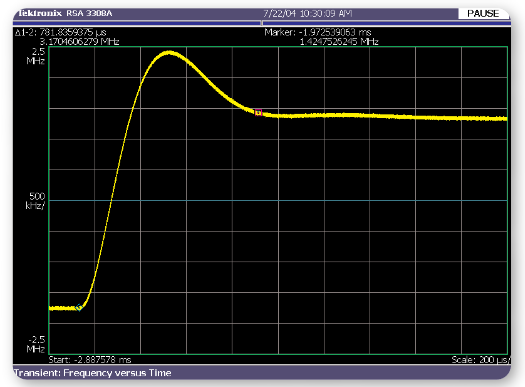Click the Δ1-2 781.8359375 µs readout
The image size is (525, 387).
(x=61, y=32)
